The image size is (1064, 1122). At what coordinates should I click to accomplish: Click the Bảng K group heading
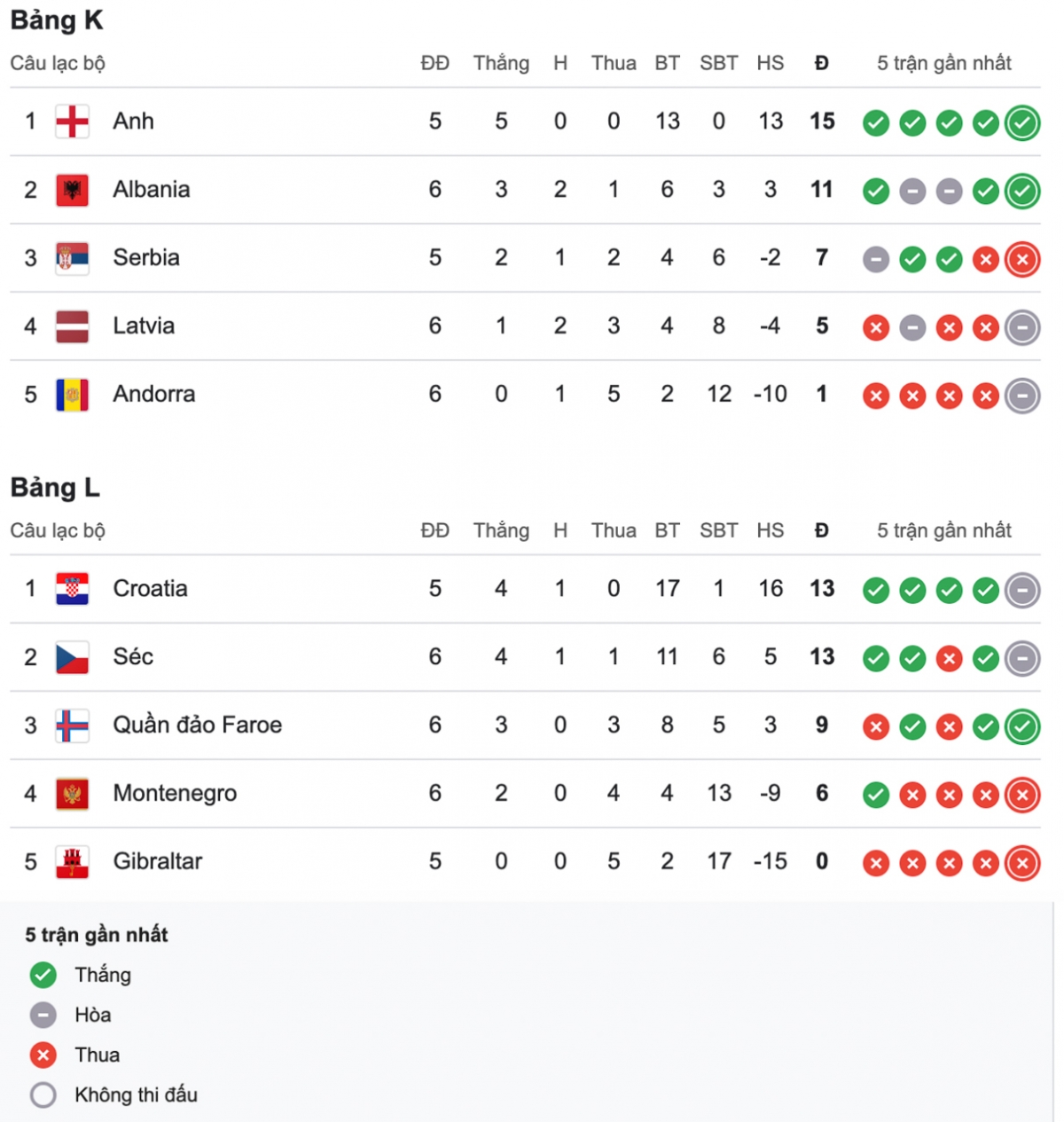click(x=57, y=20)
